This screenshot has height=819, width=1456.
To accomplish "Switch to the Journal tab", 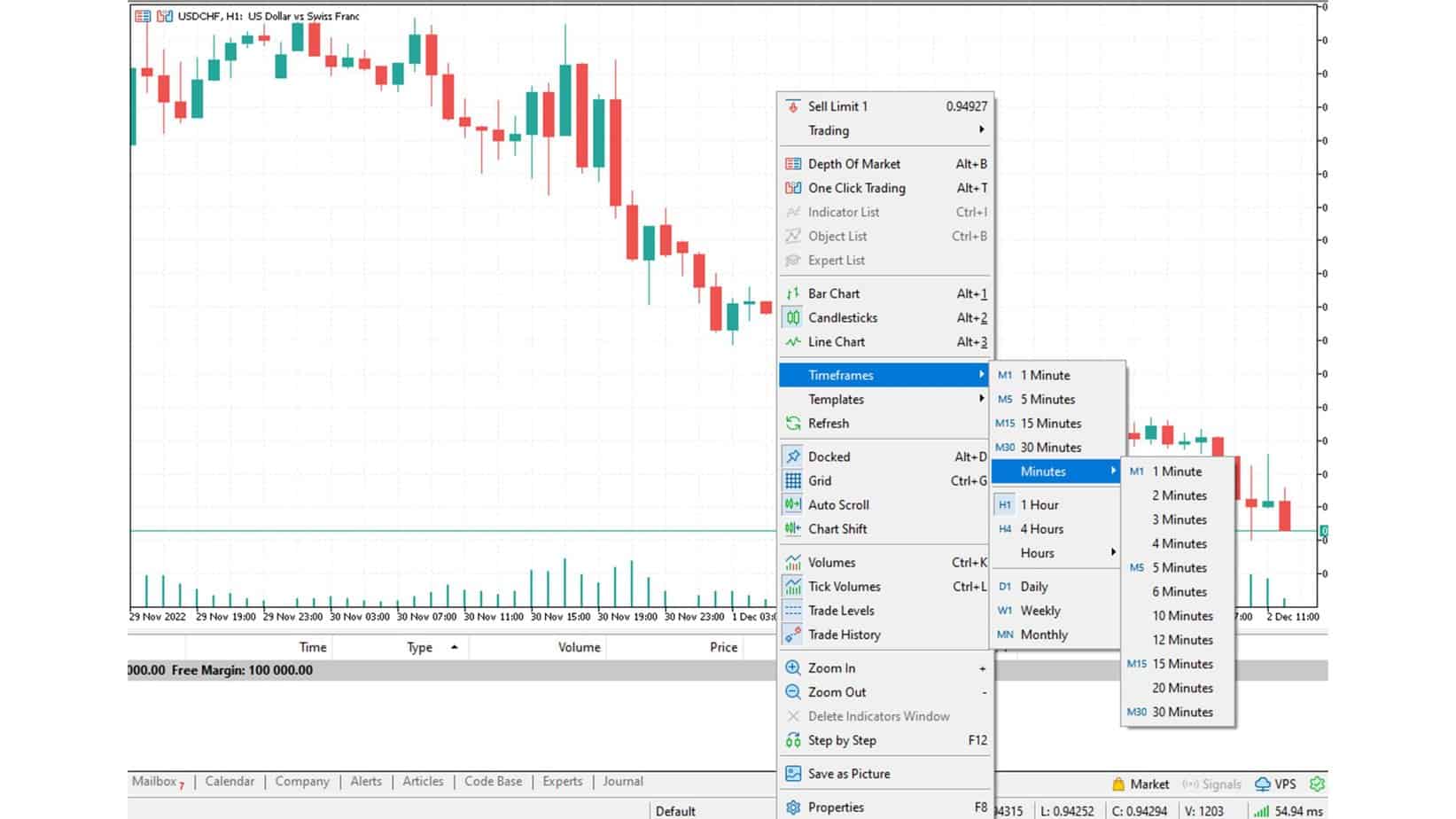I will (622, 782).
